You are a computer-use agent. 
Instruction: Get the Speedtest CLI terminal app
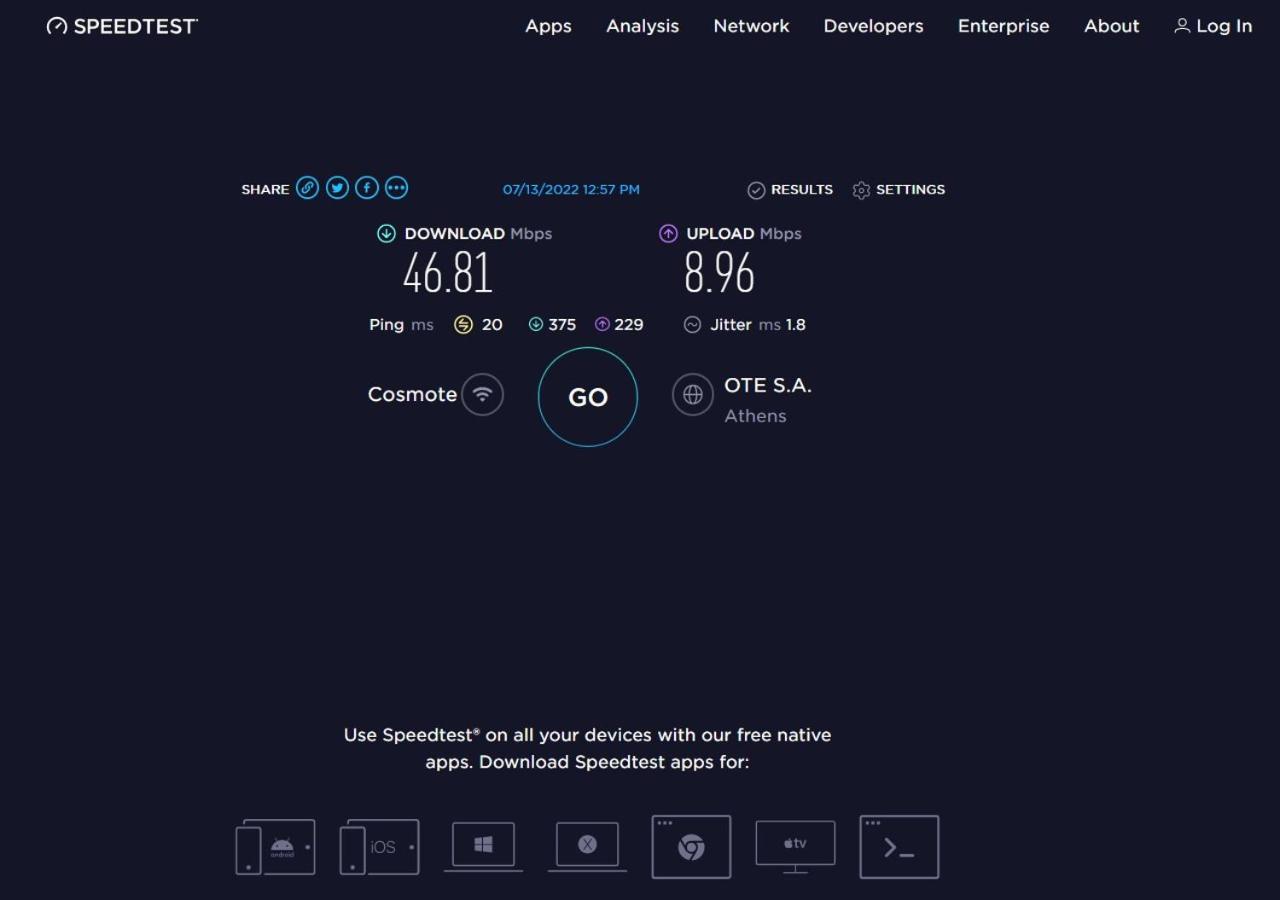pos(899,847)
